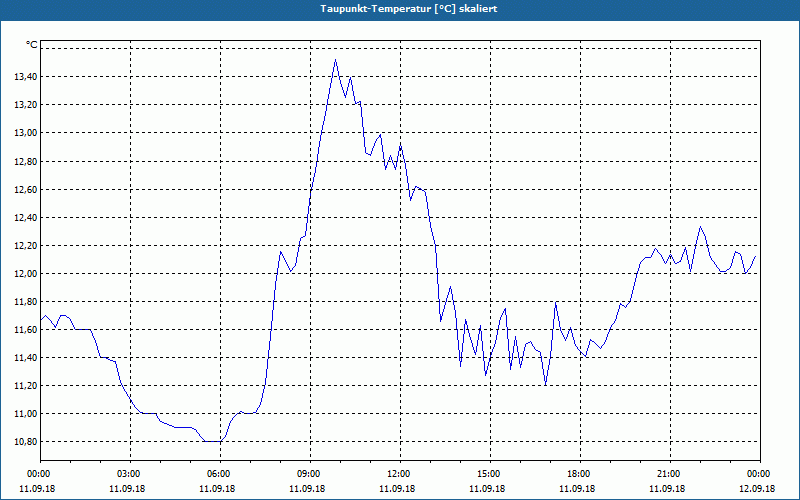Click the 13,00 y-axis label
800x500 pixels.
click(25, 133)
